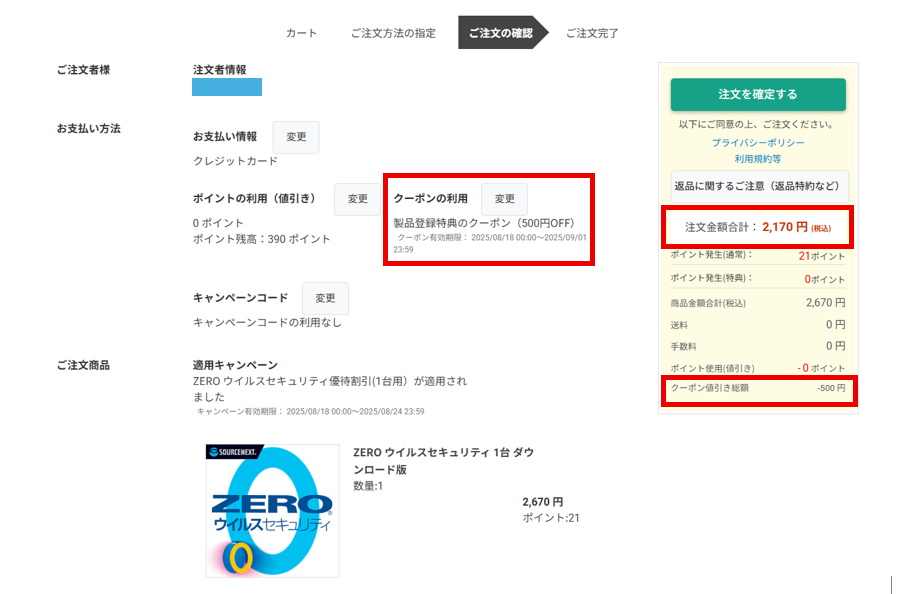The height and width of the screenshot is (594, 906).
Task: Click 変更 next to クーポンの利用
Action: (x=504, y=199)
